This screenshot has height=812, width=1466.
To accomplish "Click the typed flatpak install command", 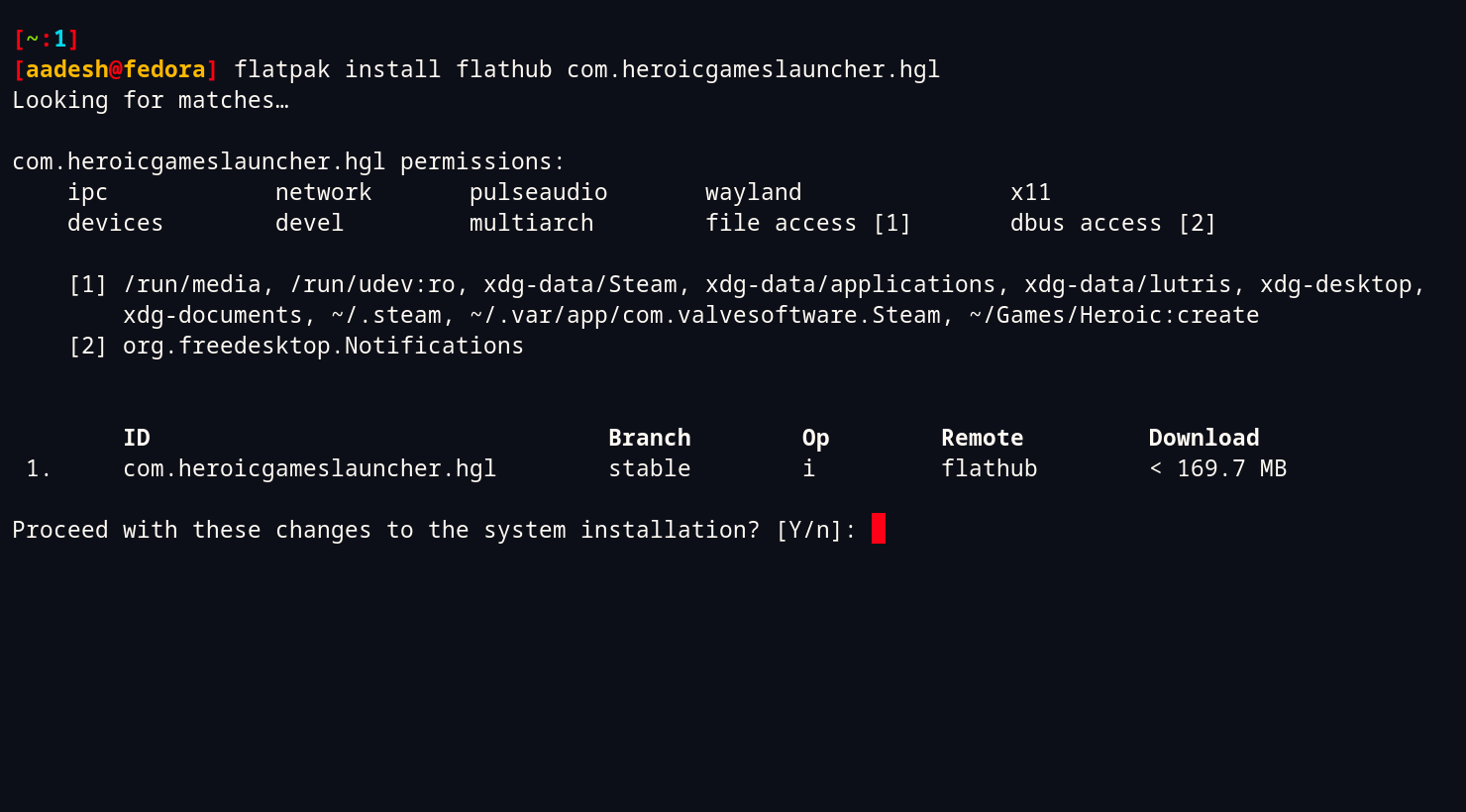I will tap(586, 69).
